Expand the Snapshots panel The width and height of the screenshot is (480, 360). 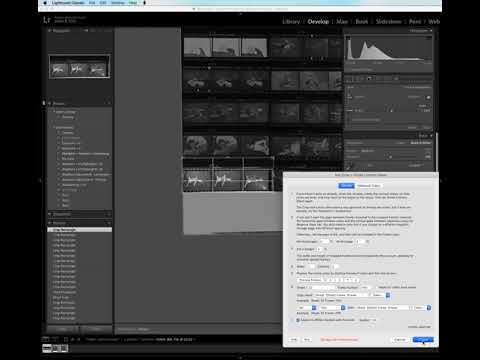tap(50, 214)
